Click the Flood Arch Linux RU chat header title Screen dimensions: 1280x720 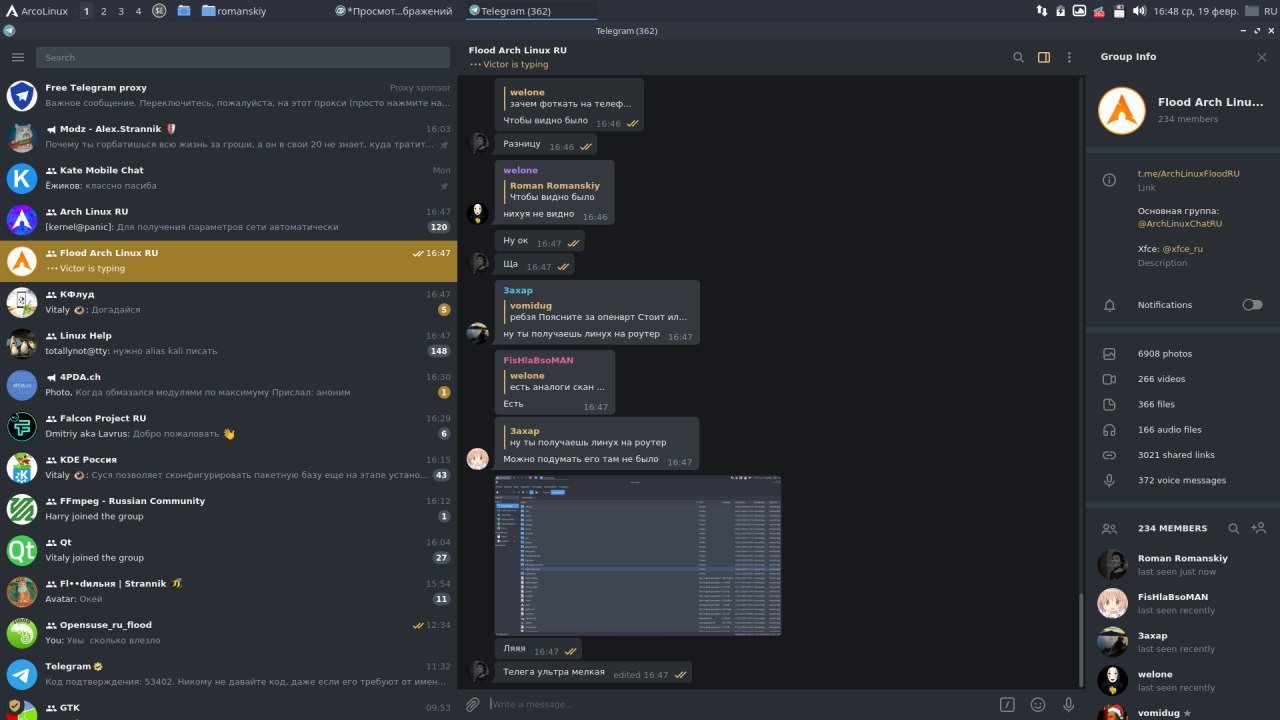517,50
